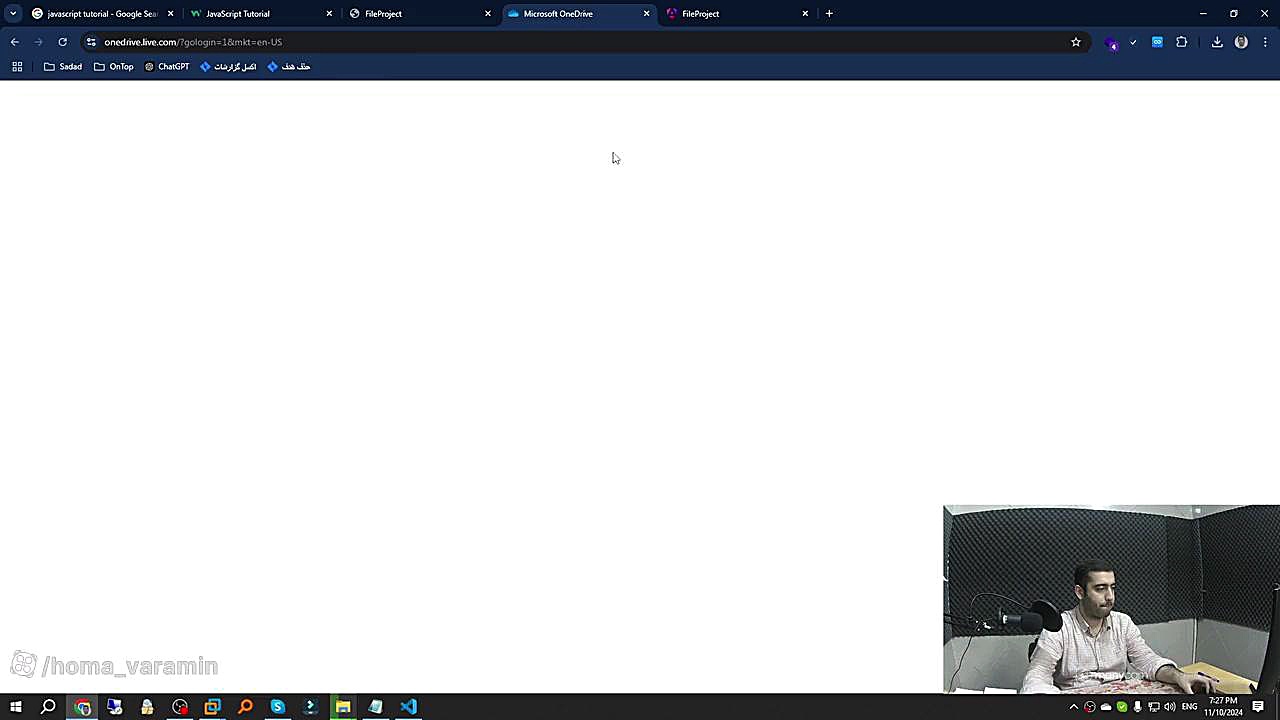
Task: Open the Windows notification center
Action: coord(1258,707)
